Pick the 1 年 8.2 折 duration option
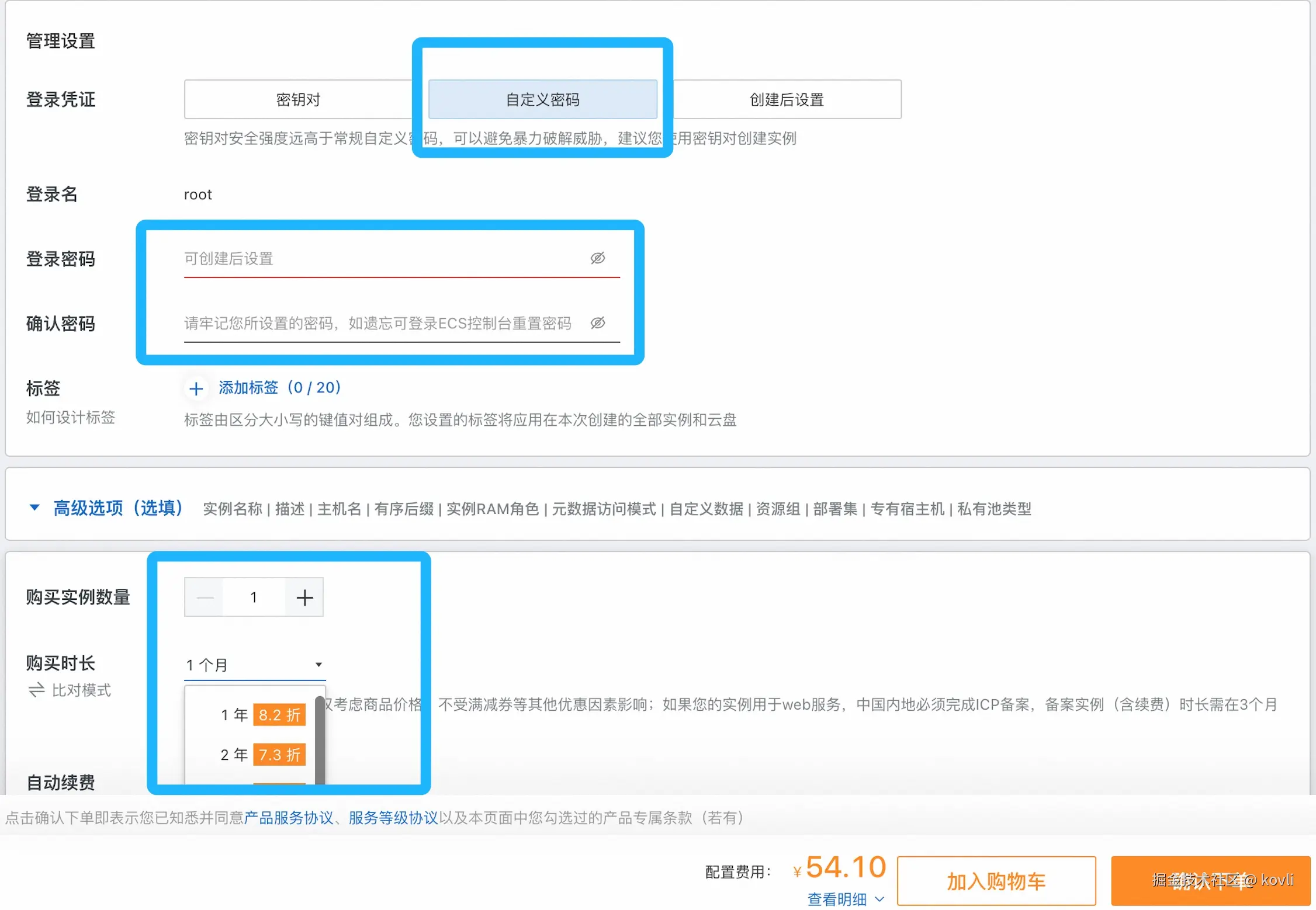 pyautogui.click(x=261, y=715)
